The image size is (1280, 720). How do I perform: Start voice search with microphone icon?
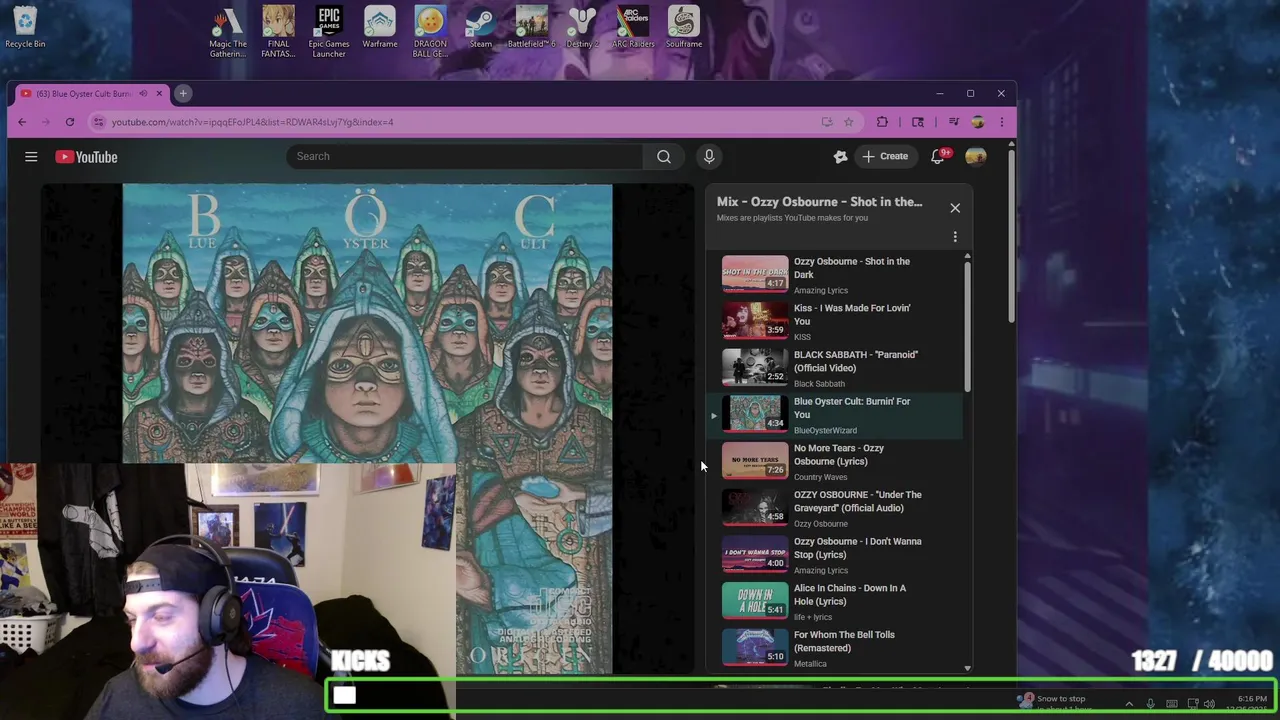(709, 156)
